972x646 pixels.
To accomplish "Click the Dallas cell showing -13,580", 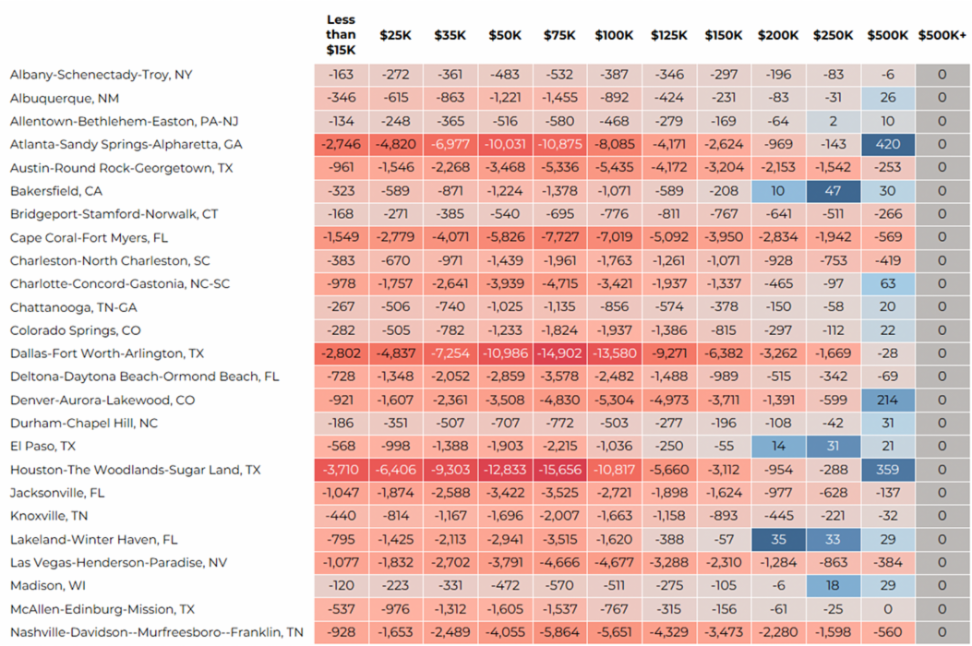I will click(614, 353).
